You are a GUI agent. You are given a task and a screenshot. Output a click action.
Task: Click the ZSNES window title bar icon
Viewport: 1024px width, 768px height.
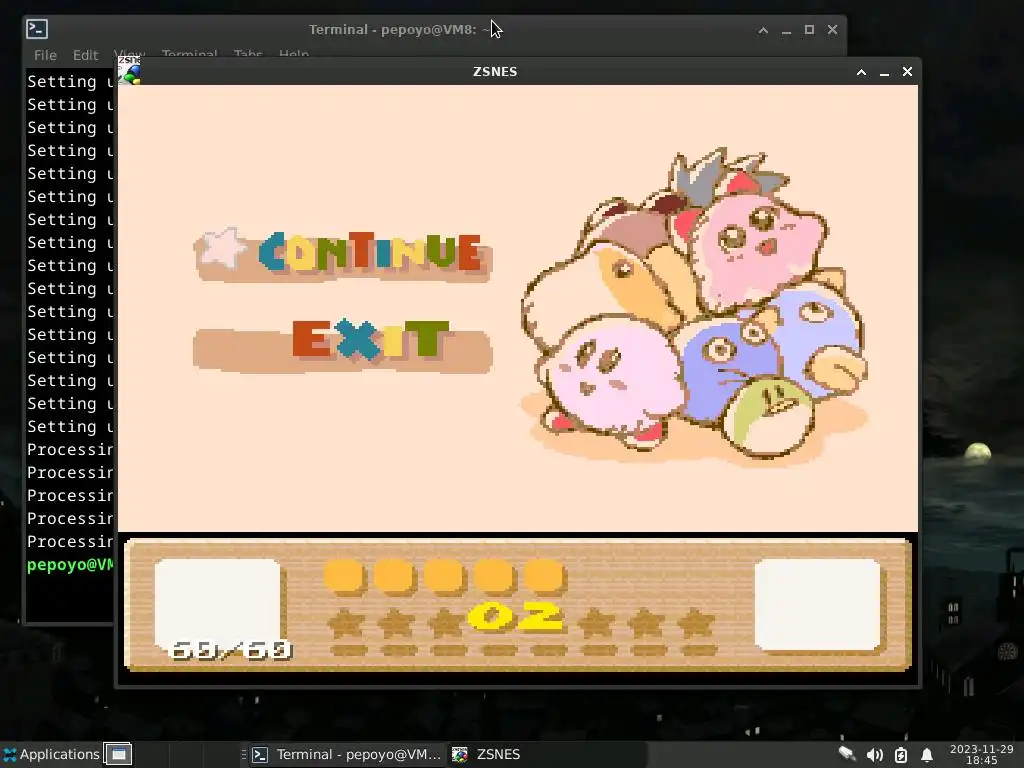(x=129, y=71)
